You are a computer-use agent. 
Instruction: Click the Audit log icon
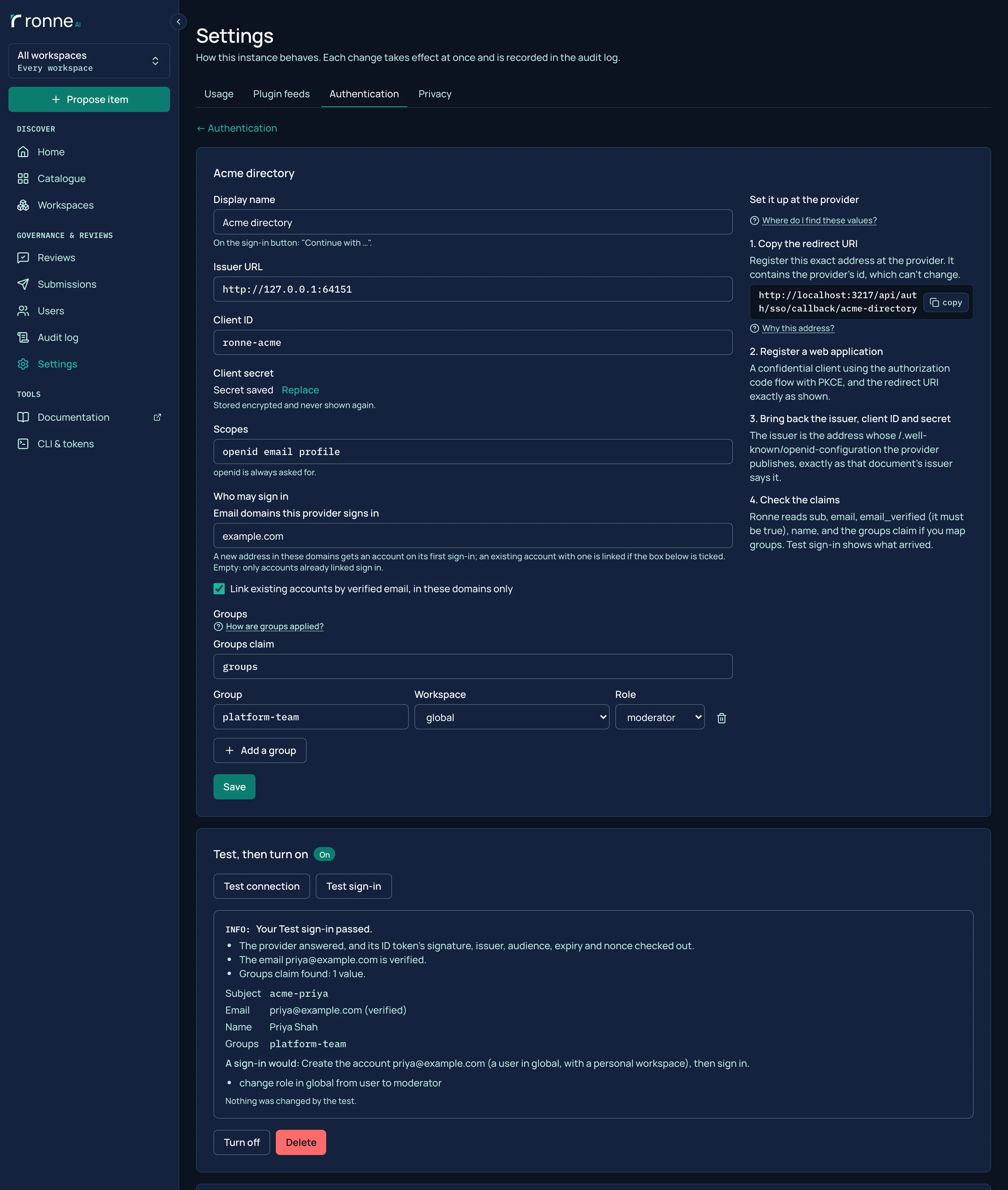pos(23,338)
